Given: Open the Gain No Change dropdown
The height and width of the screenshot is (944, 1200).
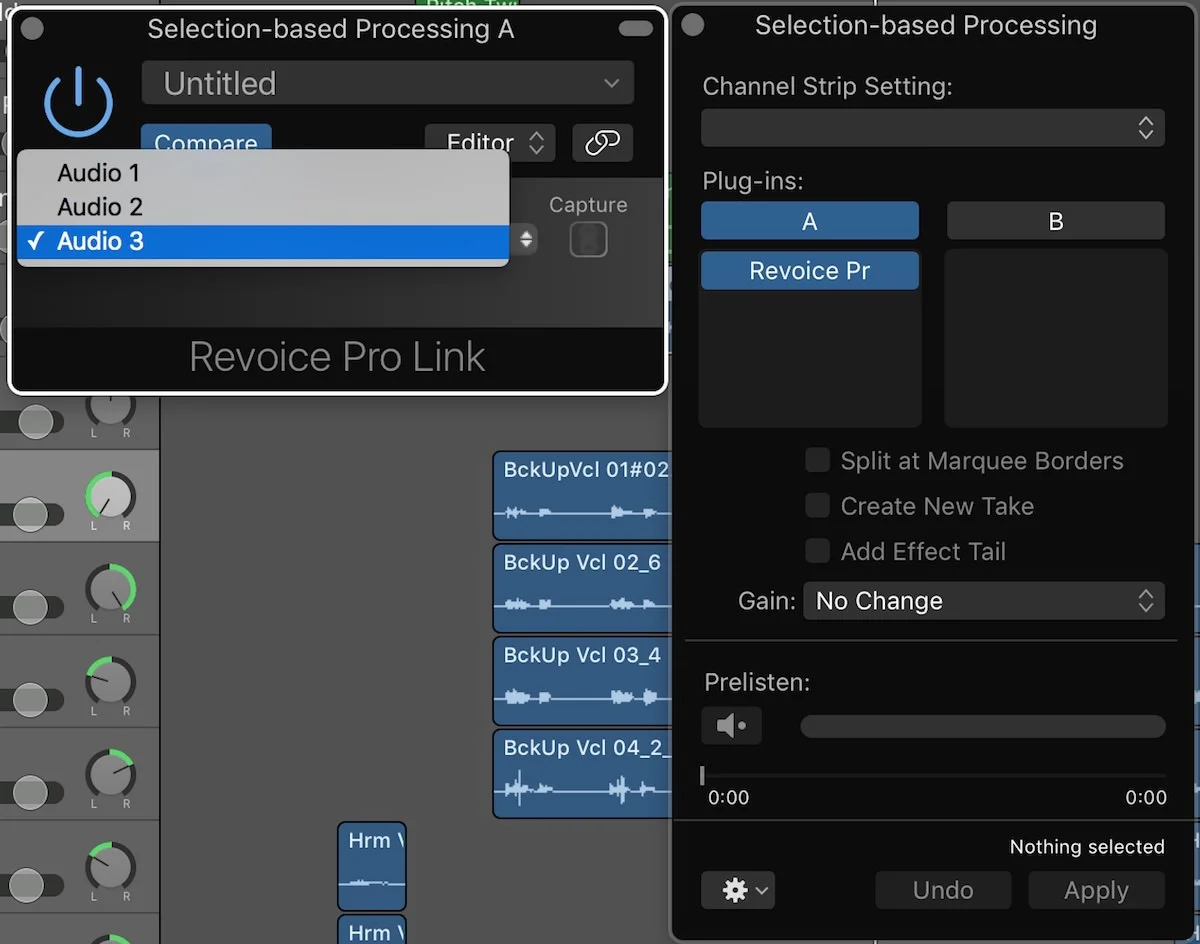Looking at the screenshot, I should coord(984,601).
